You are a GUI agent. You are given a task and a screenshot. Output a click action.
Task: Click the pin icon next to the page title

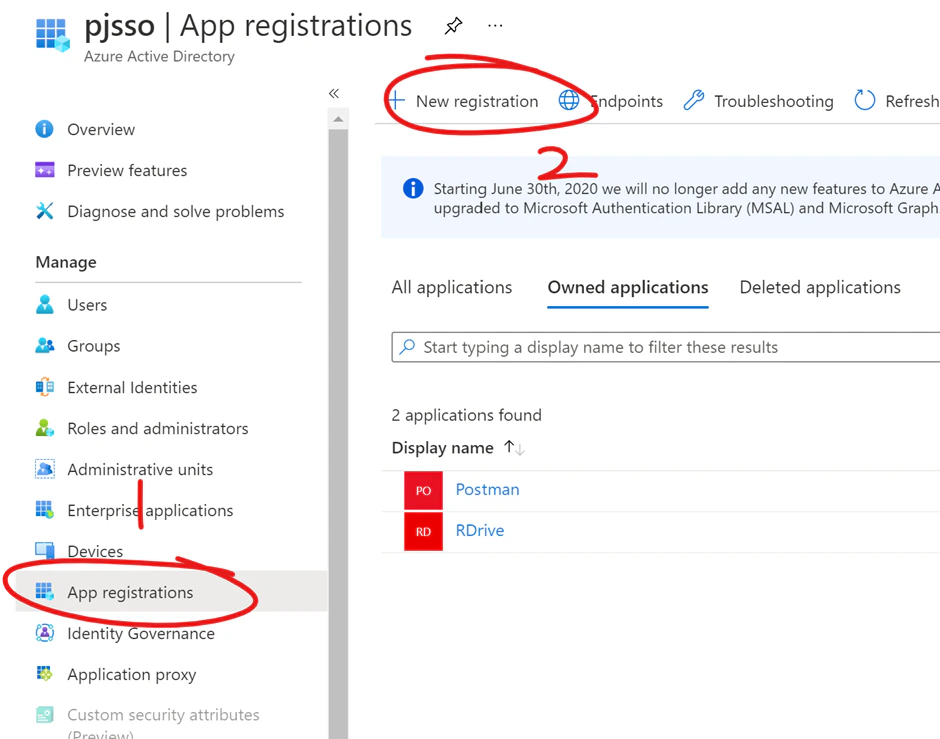click(x=453, y=26)
